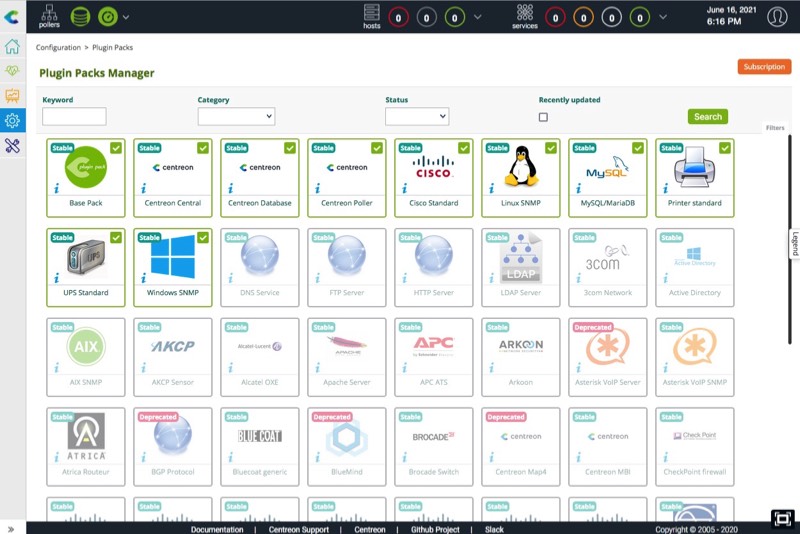Toggle the Recently updated checkbox
The width and height of the screenshot is (800, 534).
coord(543,117)
